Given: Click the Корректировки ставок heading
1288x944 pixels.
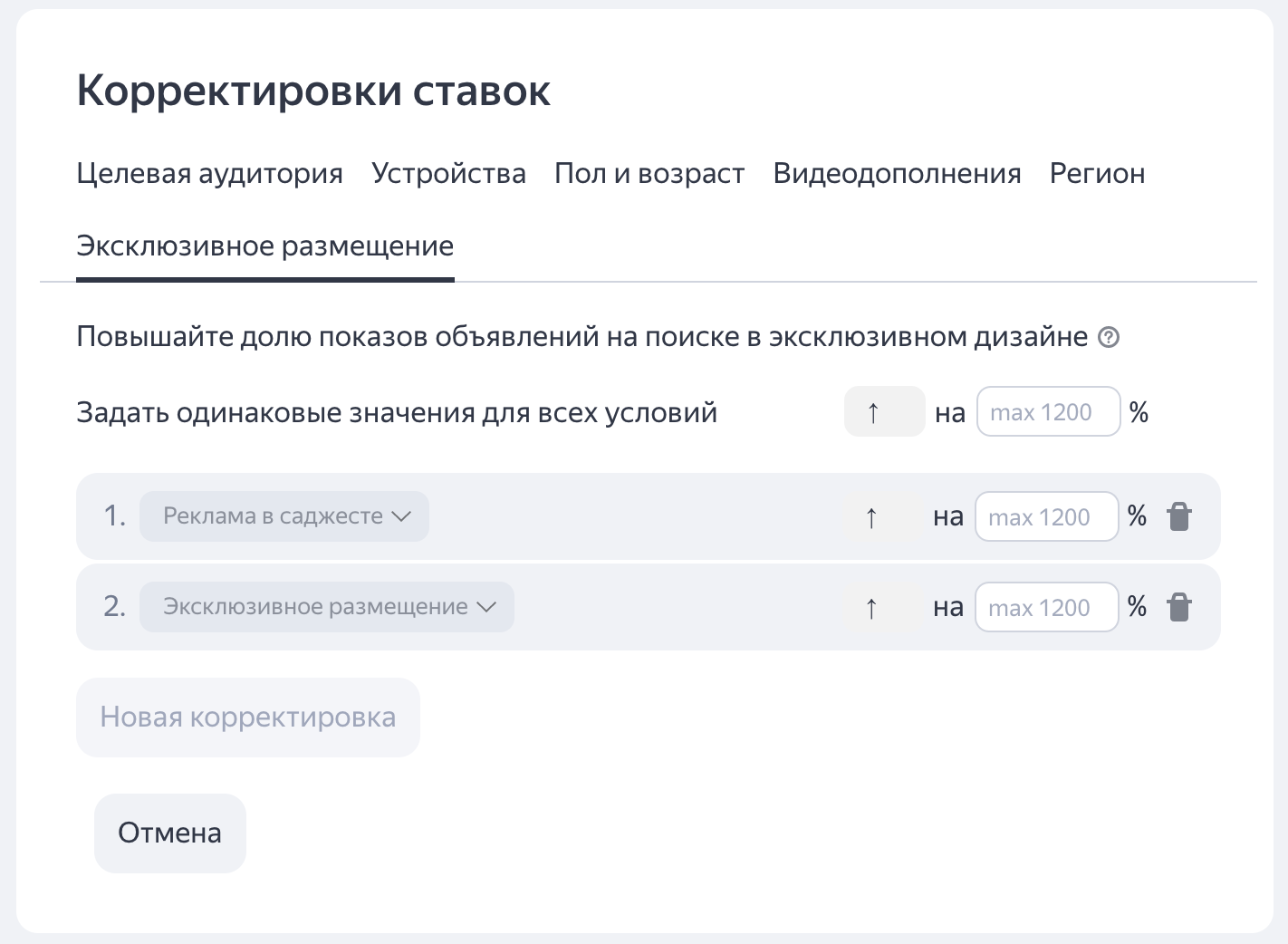Looking at the screenshot, I should coord(313,91).
